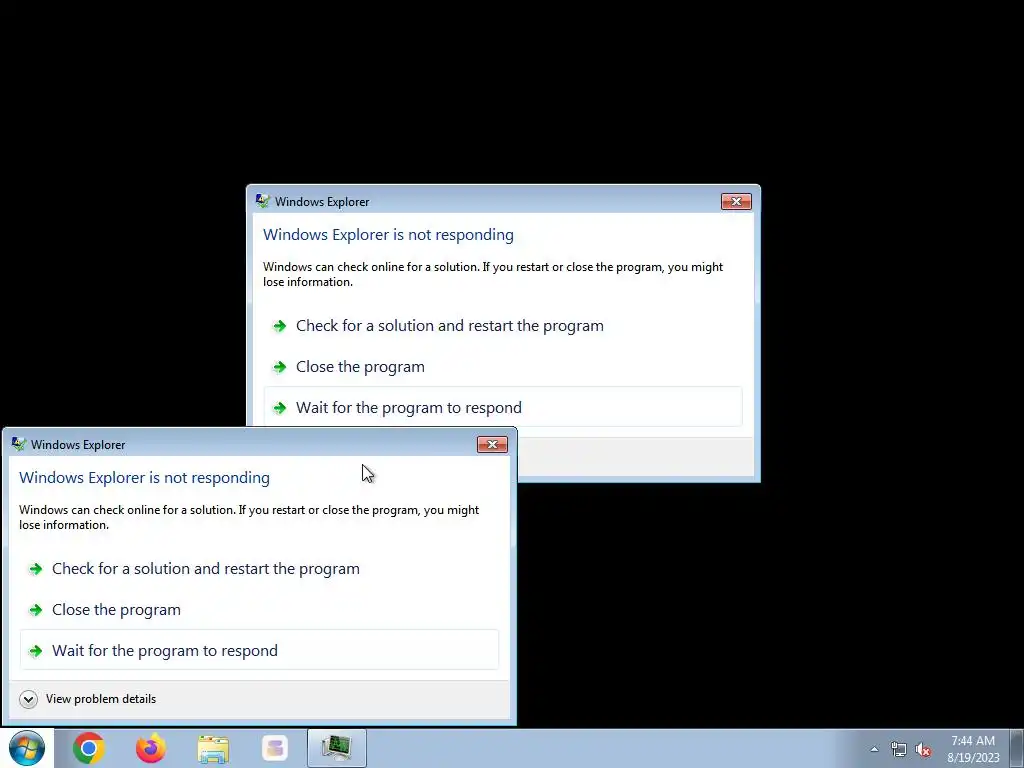Open the network status tray icon
Screen dimensions: 1024x768
coord(899,749)
